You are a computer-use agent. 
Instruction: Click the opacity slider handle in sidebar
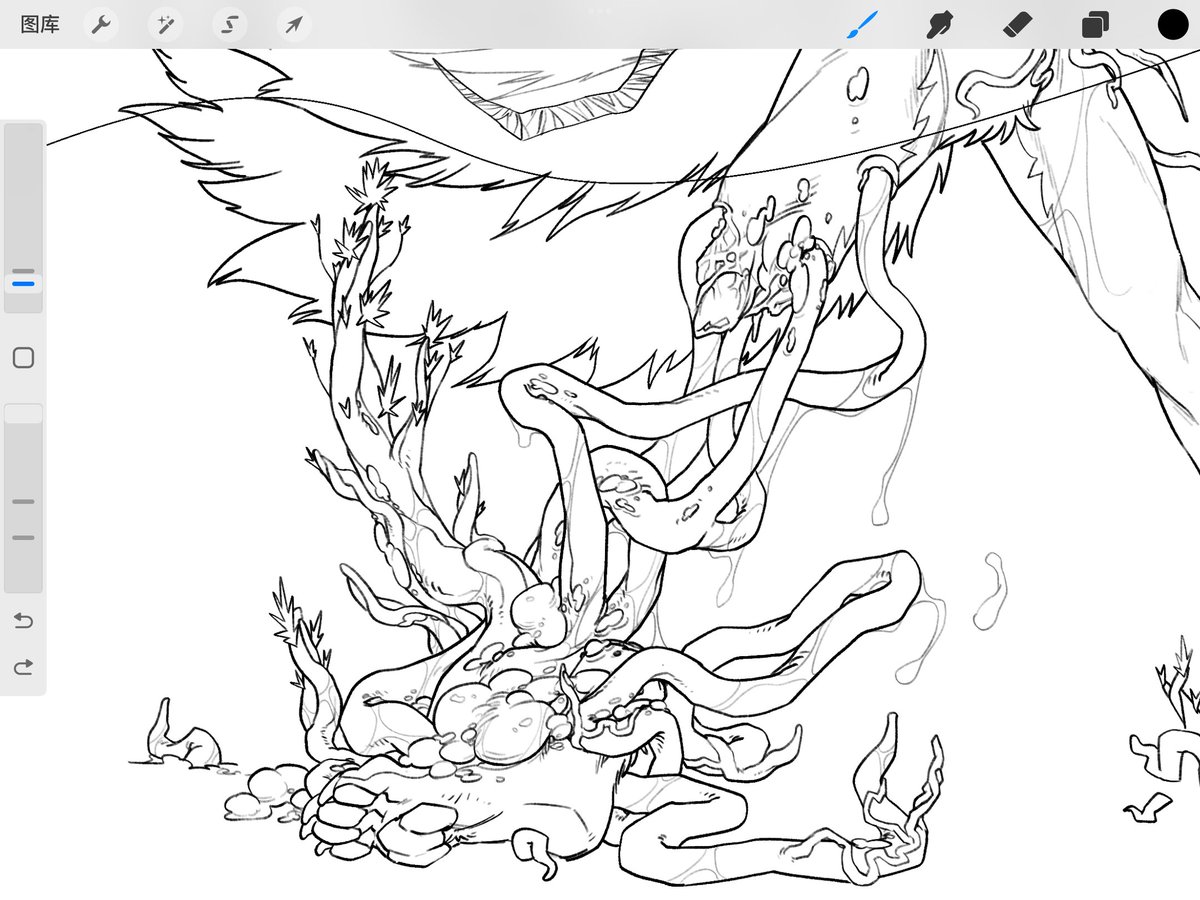click(x=23, y=414)
